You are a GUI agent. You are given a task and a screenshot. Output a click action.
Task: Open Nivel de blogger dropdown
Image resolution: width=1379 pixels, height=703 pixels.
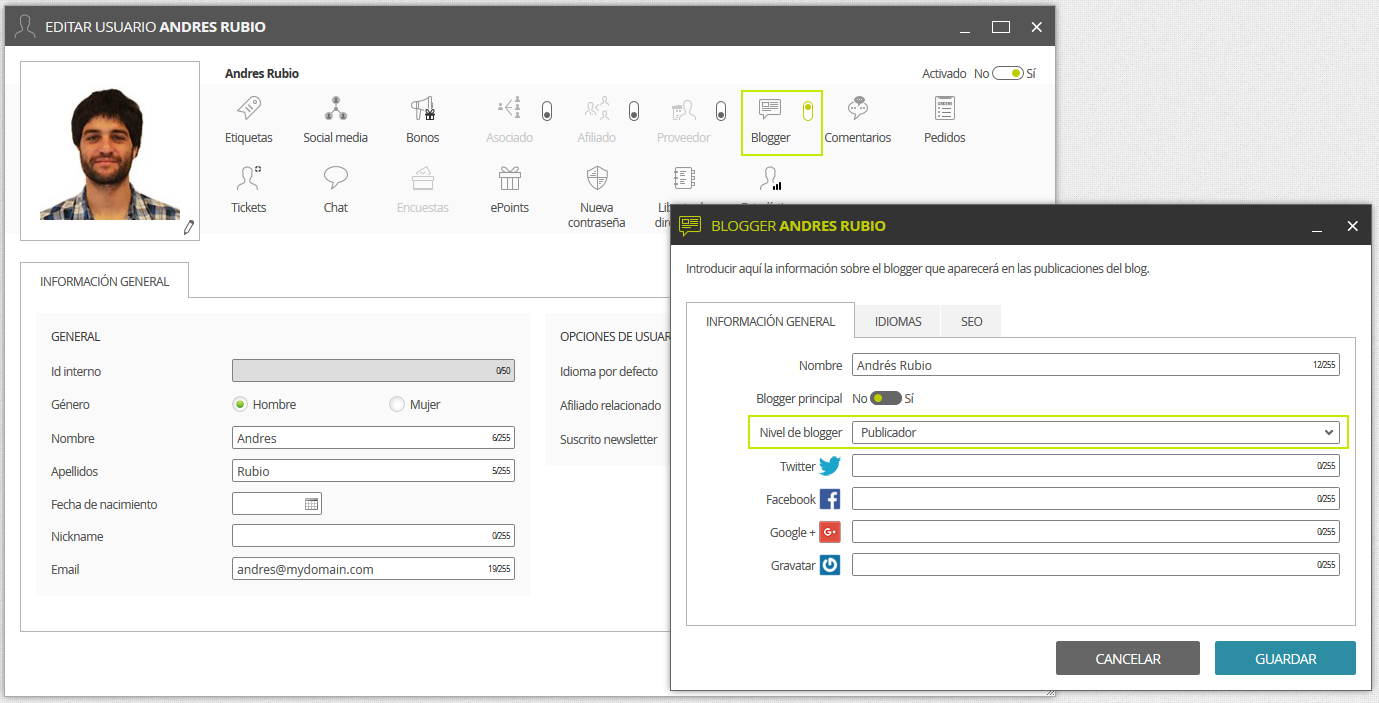(x=1096, y=432)
